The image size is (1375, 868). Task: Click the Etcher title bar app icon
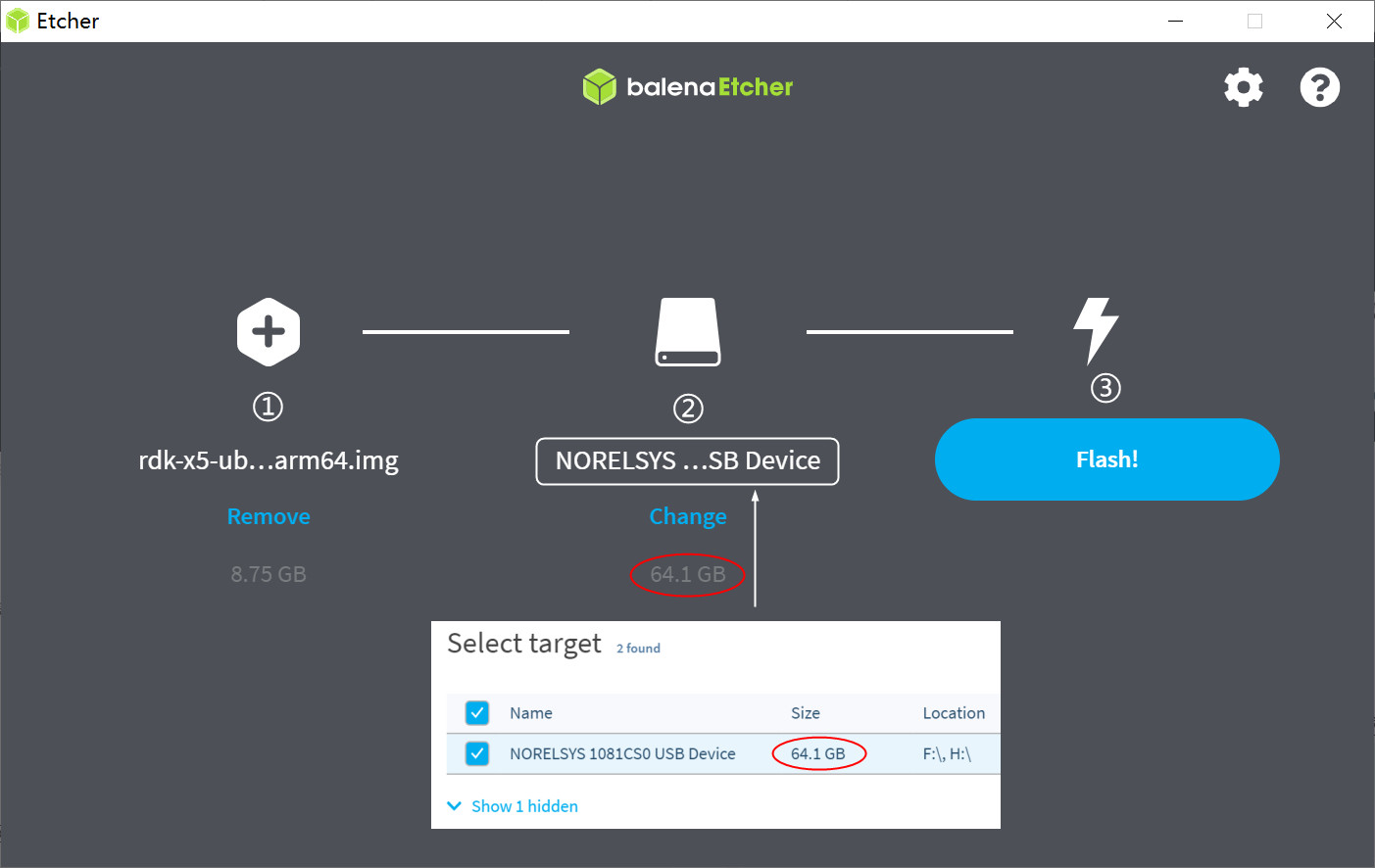[18, 21]
